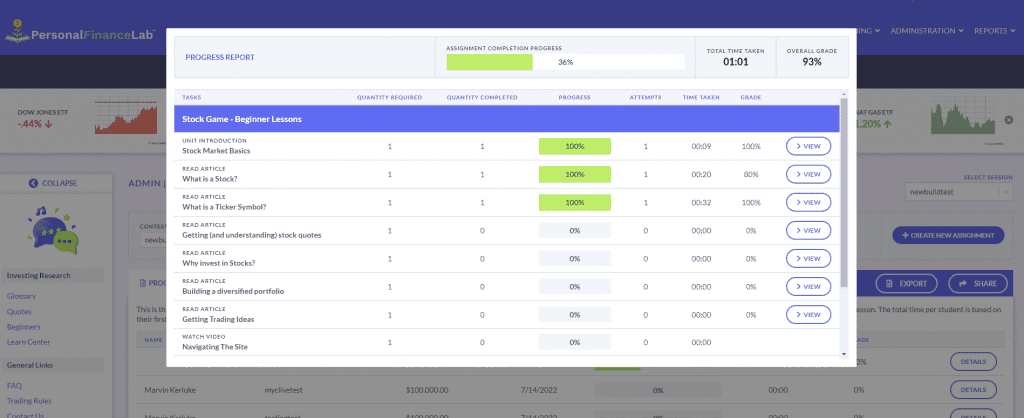Click the Navigating The Site video task
Screen dimensions: 1024x418
tap(215, 347)
